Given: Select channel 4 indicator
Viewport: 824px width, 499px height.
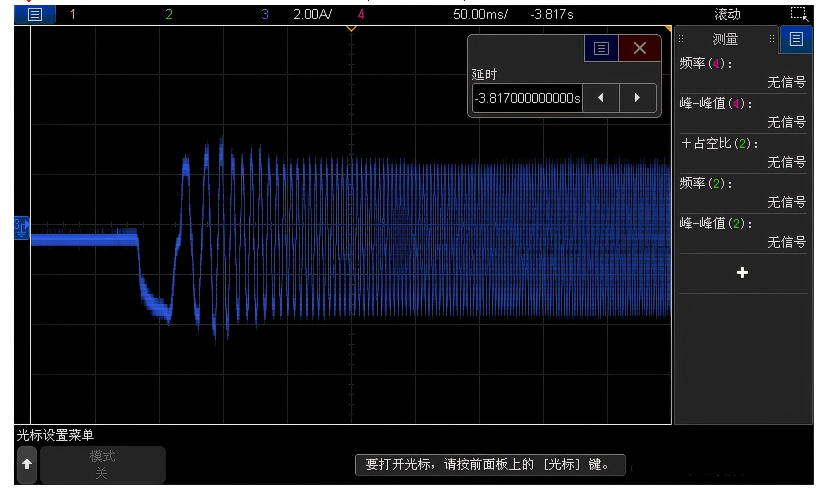Looking at the screenshot, I should point(361,14).
